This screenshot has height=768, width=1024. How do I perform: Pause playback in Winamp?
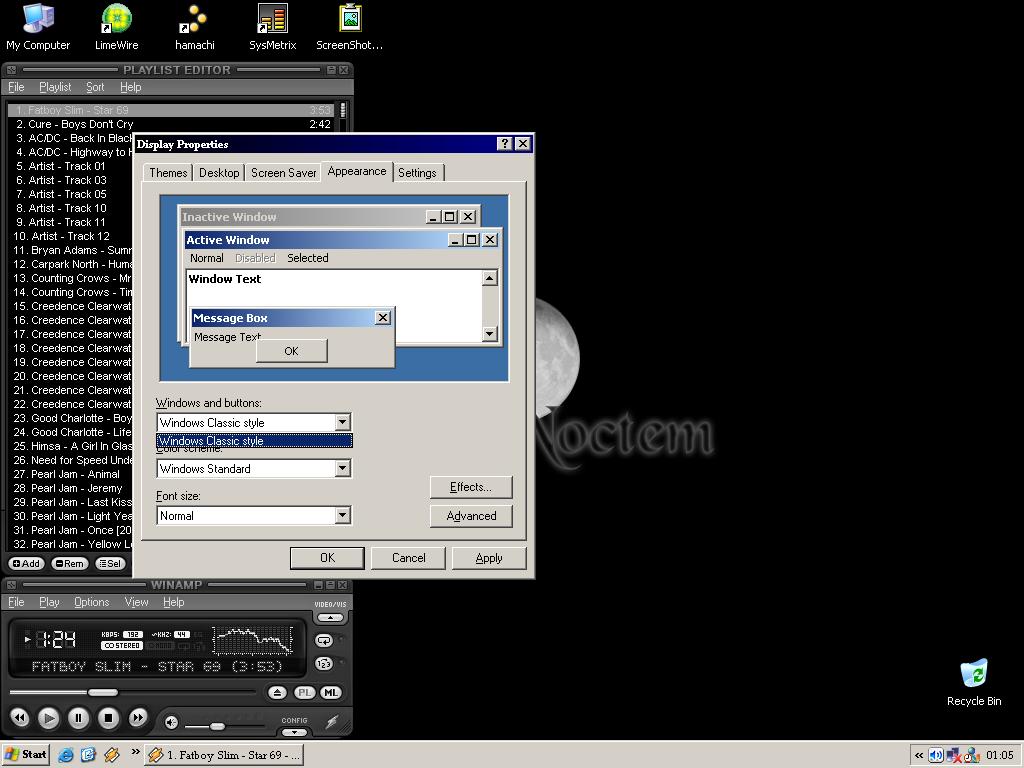[78, 718]
